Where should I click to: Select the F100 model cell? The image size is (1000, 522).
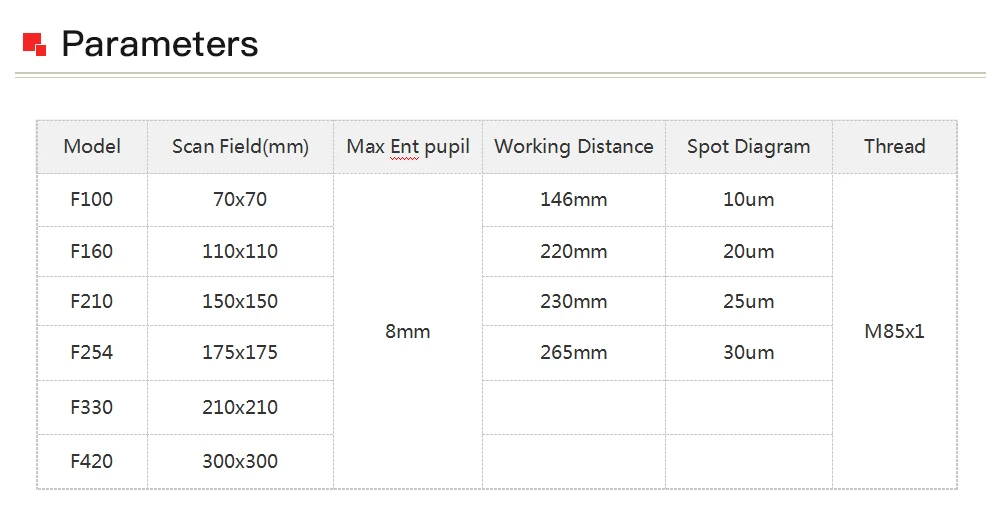tap(92, 200)
